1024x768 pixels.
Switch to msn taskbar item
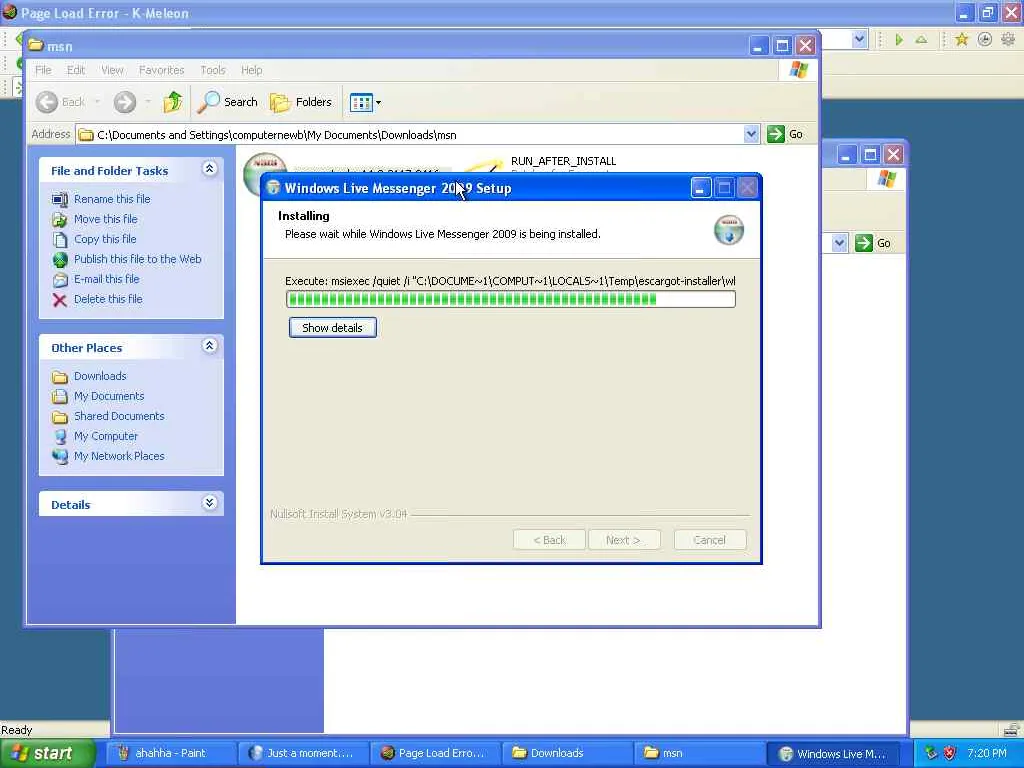pos(697,753)
